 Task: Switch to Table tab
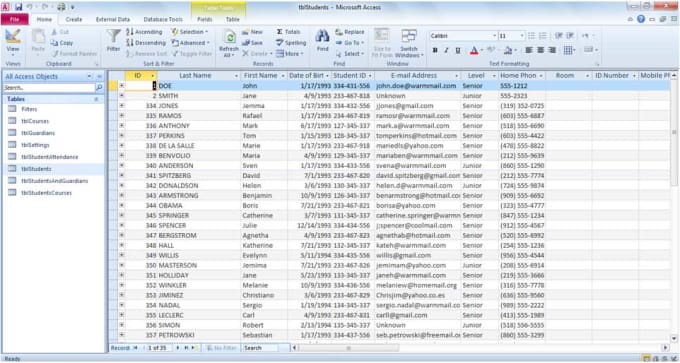pos(232,20)
